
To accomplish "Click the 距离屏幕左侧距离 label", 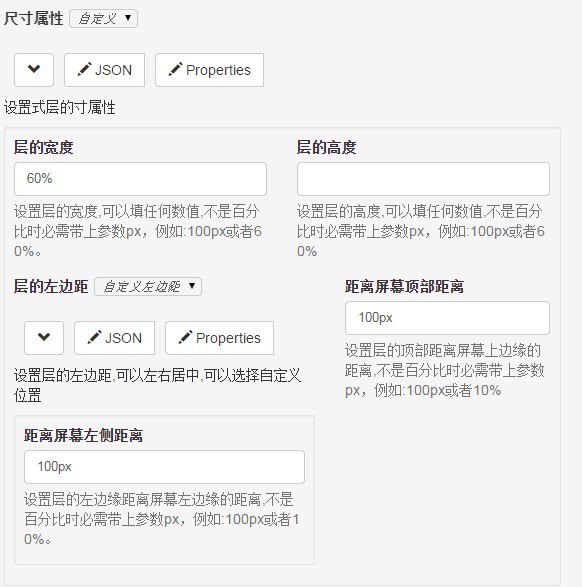I will [x=83, y=435].
